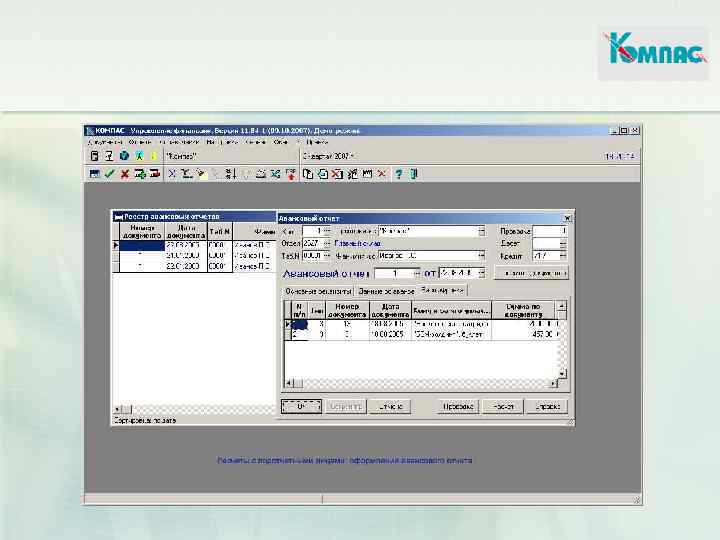Image resolution: width=720 pixels, height=540 pixels.
Task: Open the picker beside the Дебет field
Action: click(563, 243)
